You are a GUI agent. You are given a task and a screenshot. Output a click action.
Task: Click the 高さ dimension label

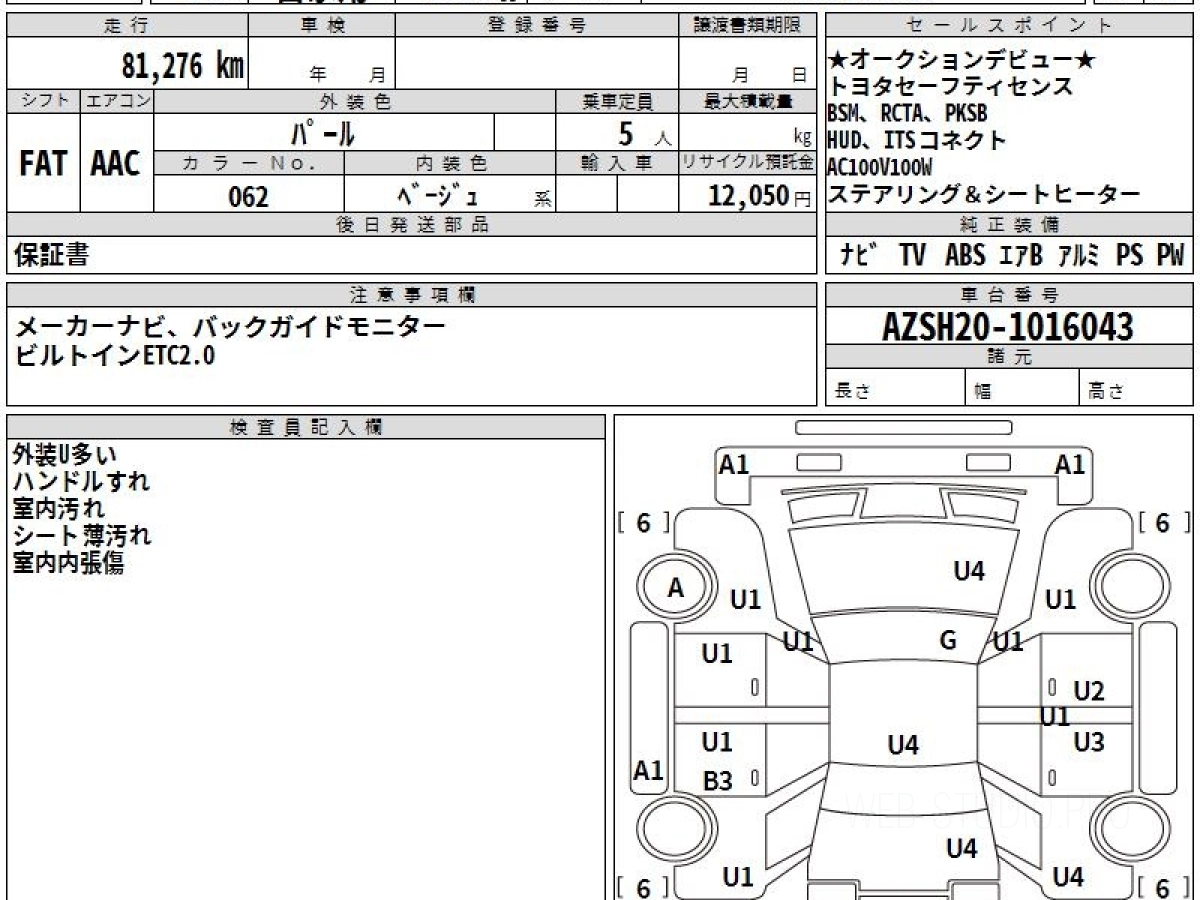point(1108,392)
